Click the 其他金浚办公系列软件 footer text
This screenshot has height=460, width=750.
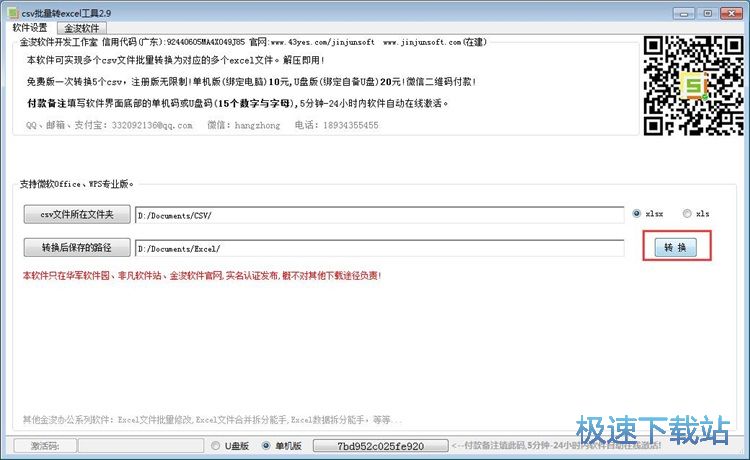pos(212,420)
